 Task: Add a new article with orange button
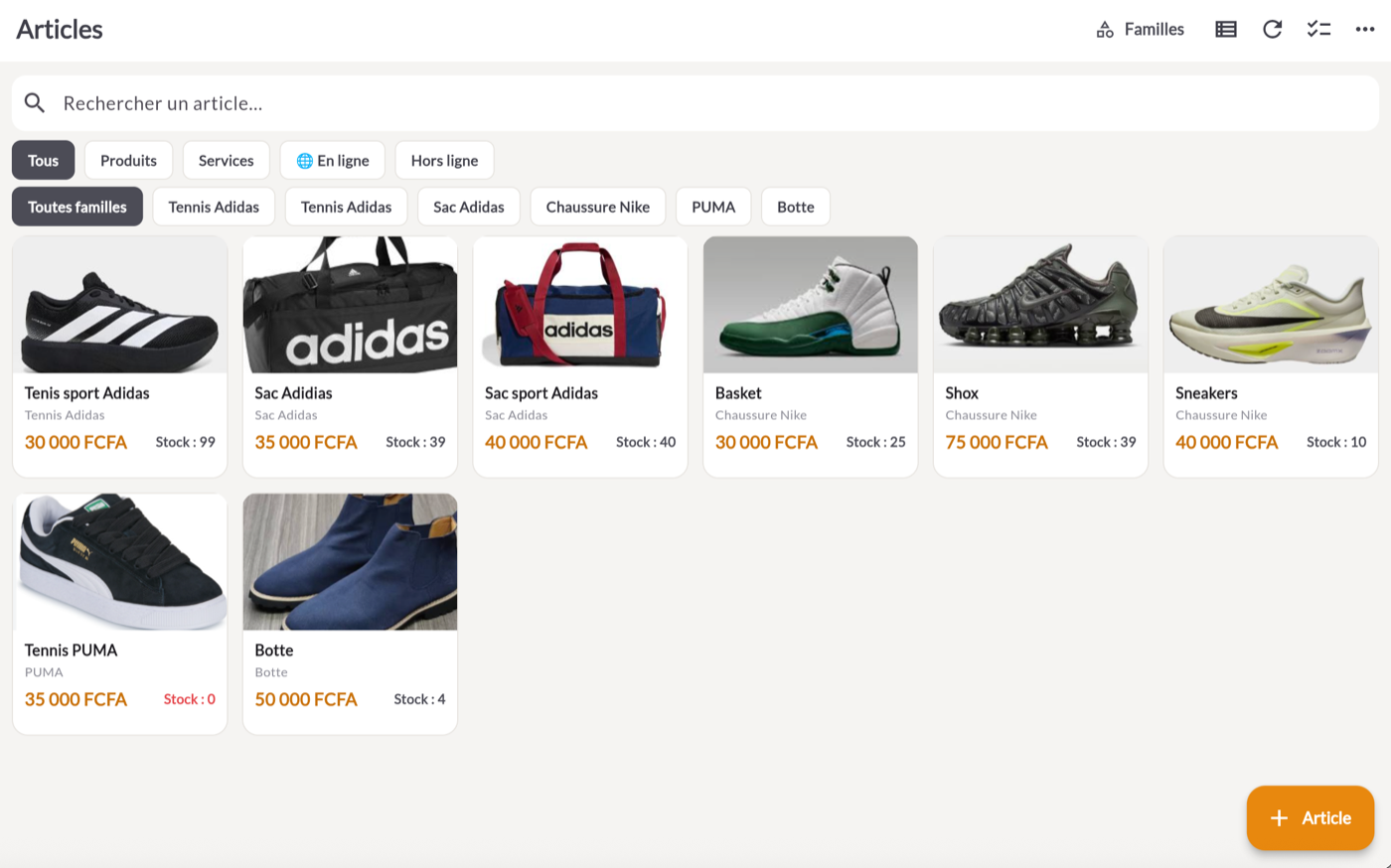(x=1311, y=818)
